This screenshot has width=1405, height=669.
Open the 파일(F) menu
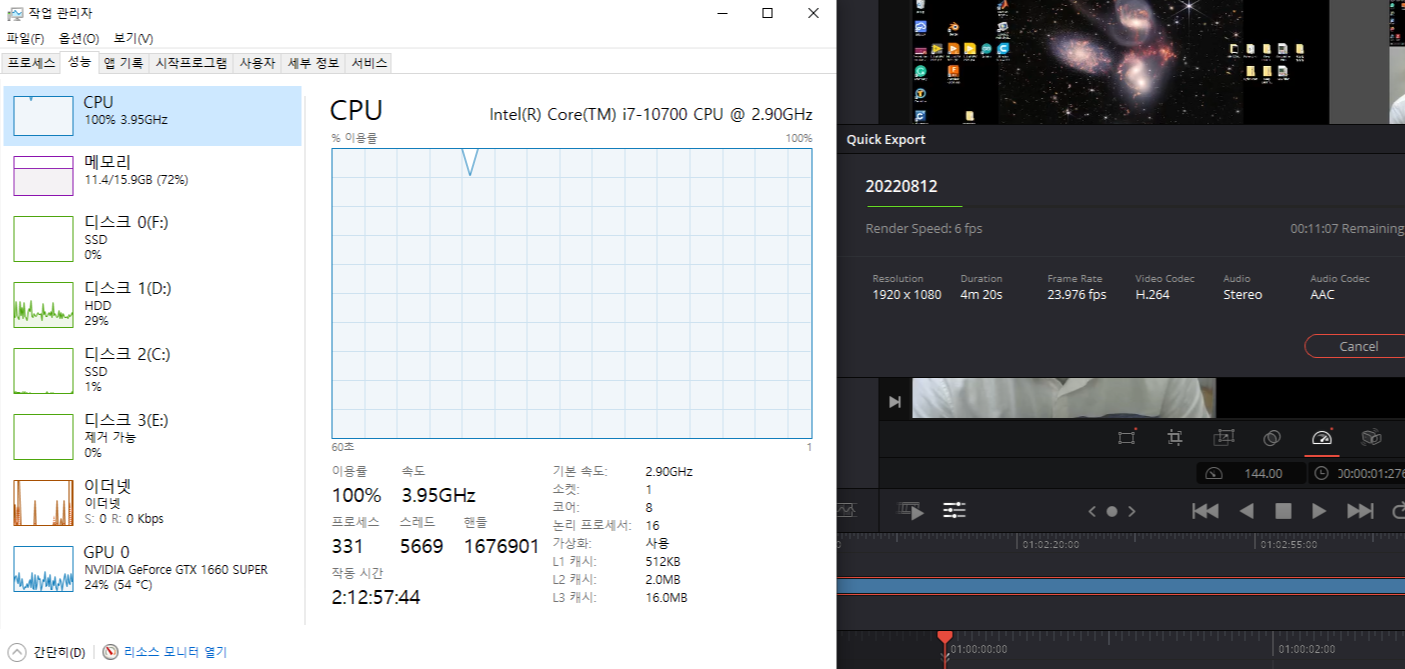25,38
